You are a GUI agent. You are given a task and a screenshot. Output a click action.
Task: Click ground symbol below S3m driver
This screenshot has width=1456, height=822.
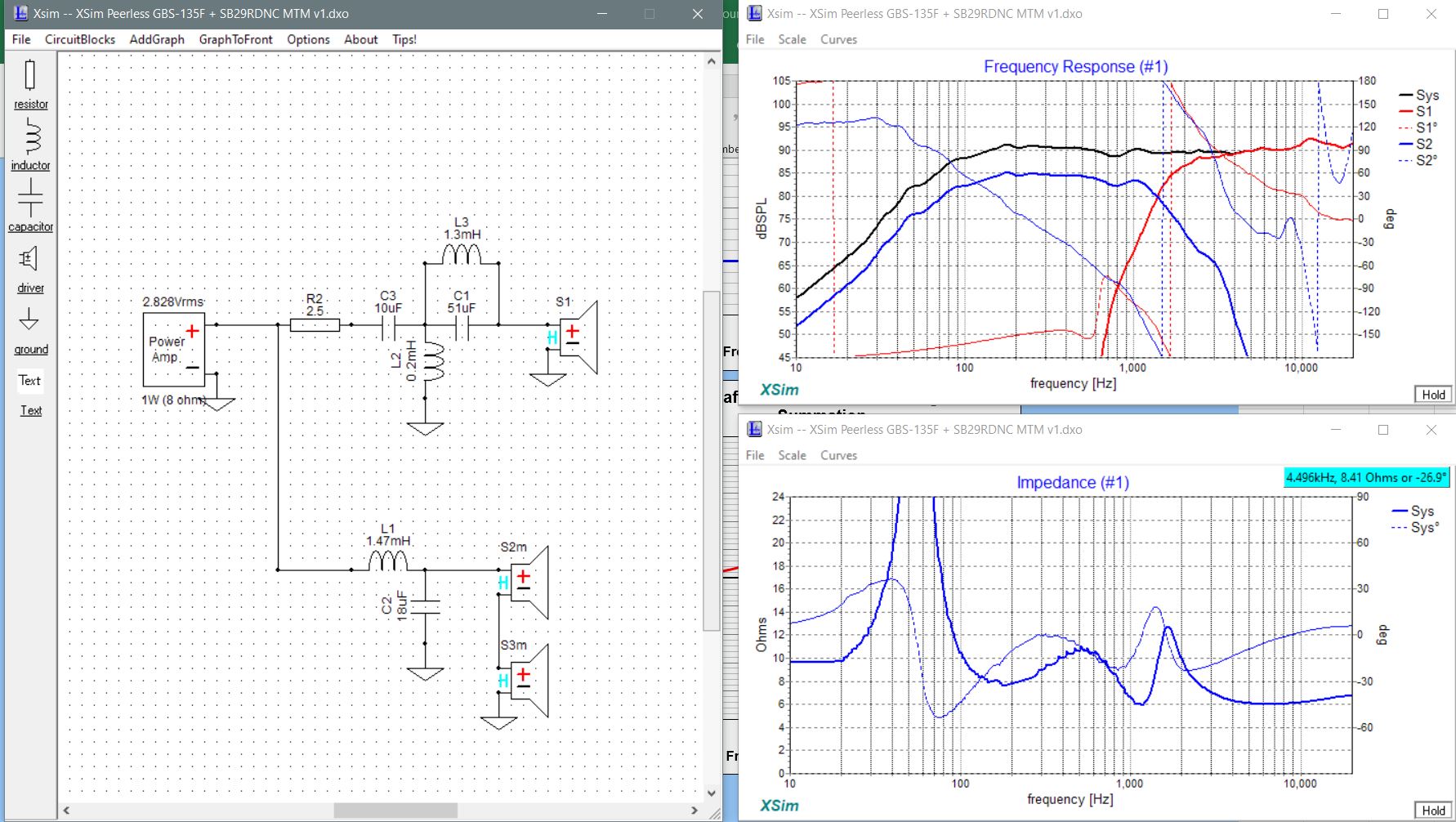[498, 722]
